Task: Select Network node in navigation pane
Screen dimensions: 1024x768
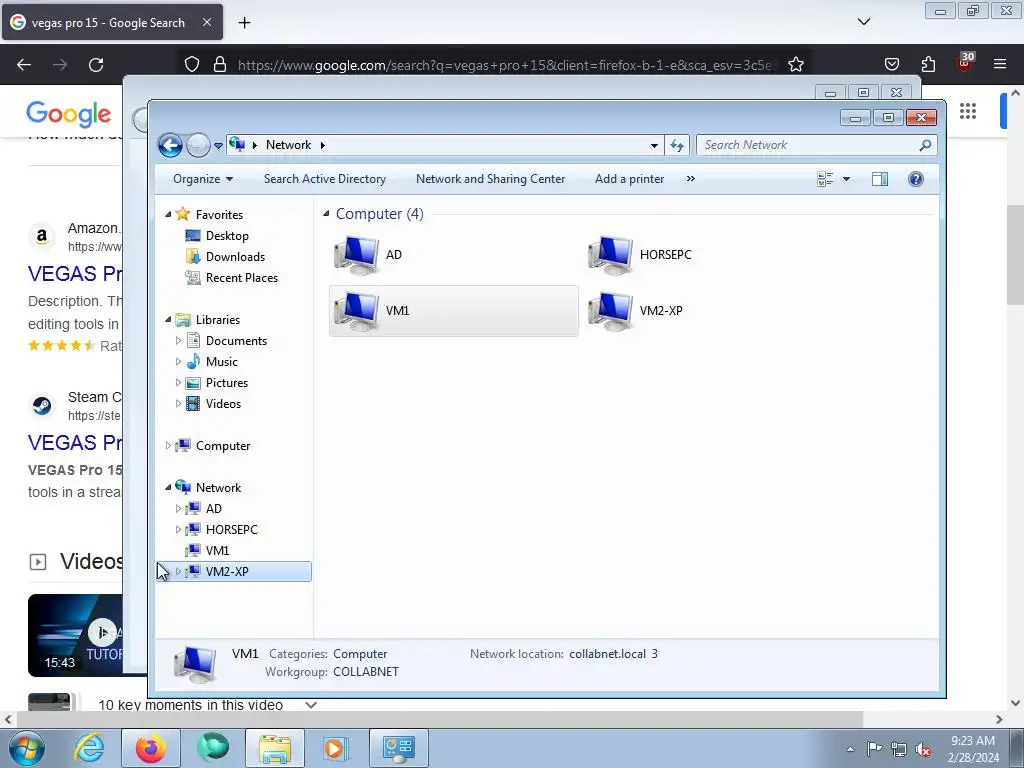Action: point(217,488)
